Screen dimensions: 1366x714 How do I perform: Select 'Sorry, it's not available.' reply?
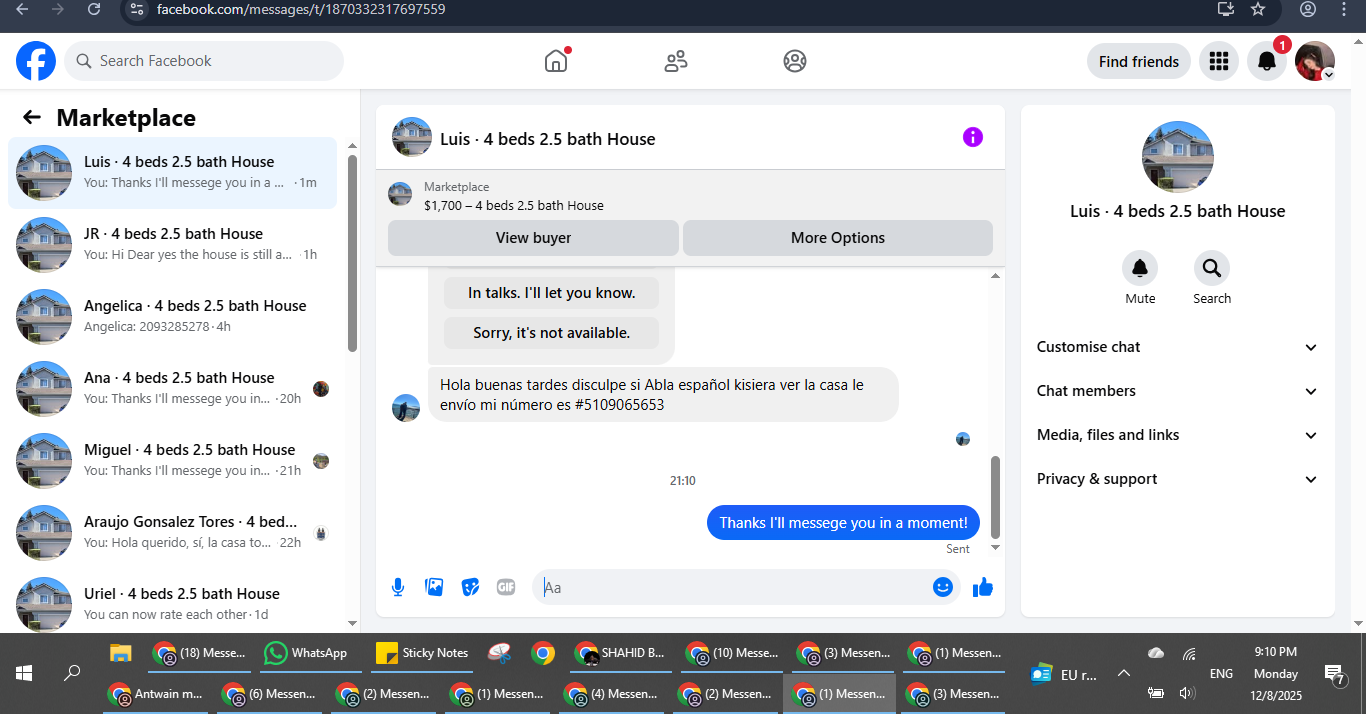tap(552, 333)
